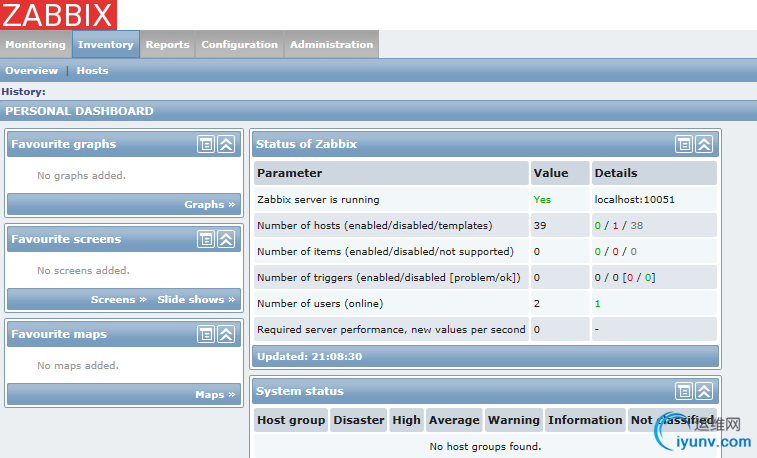Follow the Screens » link

[x=118, y=300]
